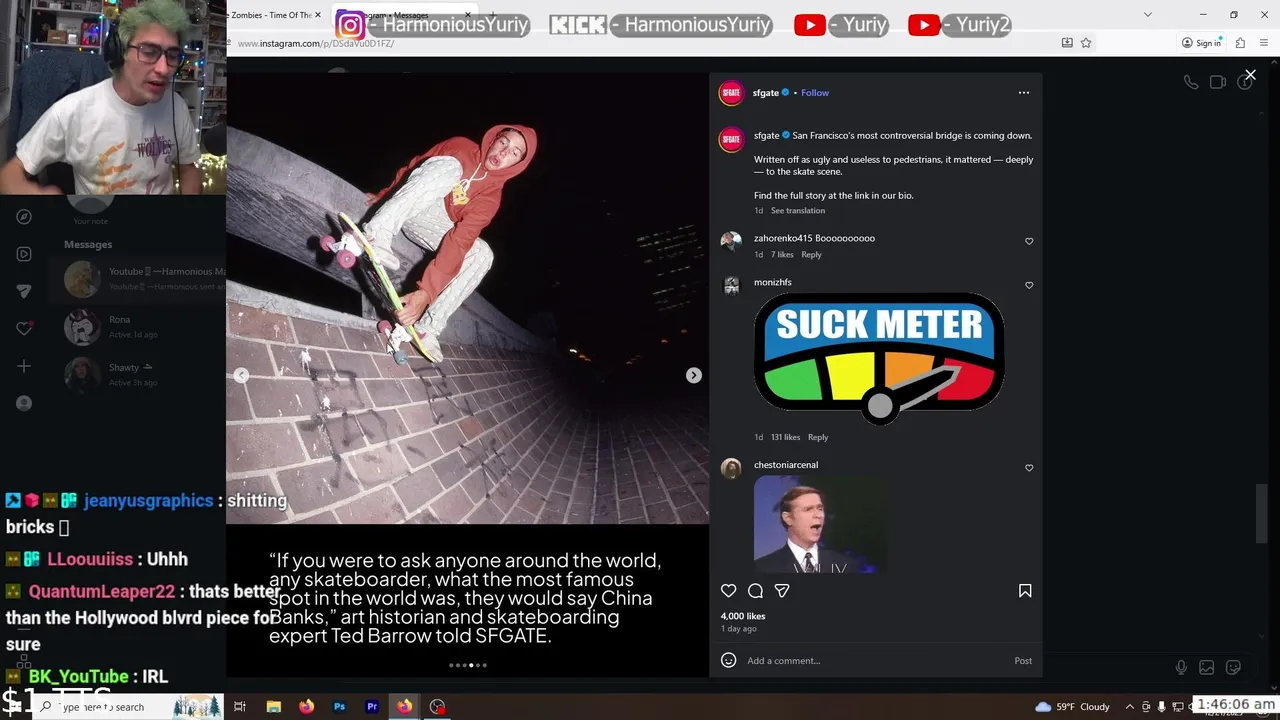Open Task View on the taskbar
1280x720 pixels.
tap(240, 707)
